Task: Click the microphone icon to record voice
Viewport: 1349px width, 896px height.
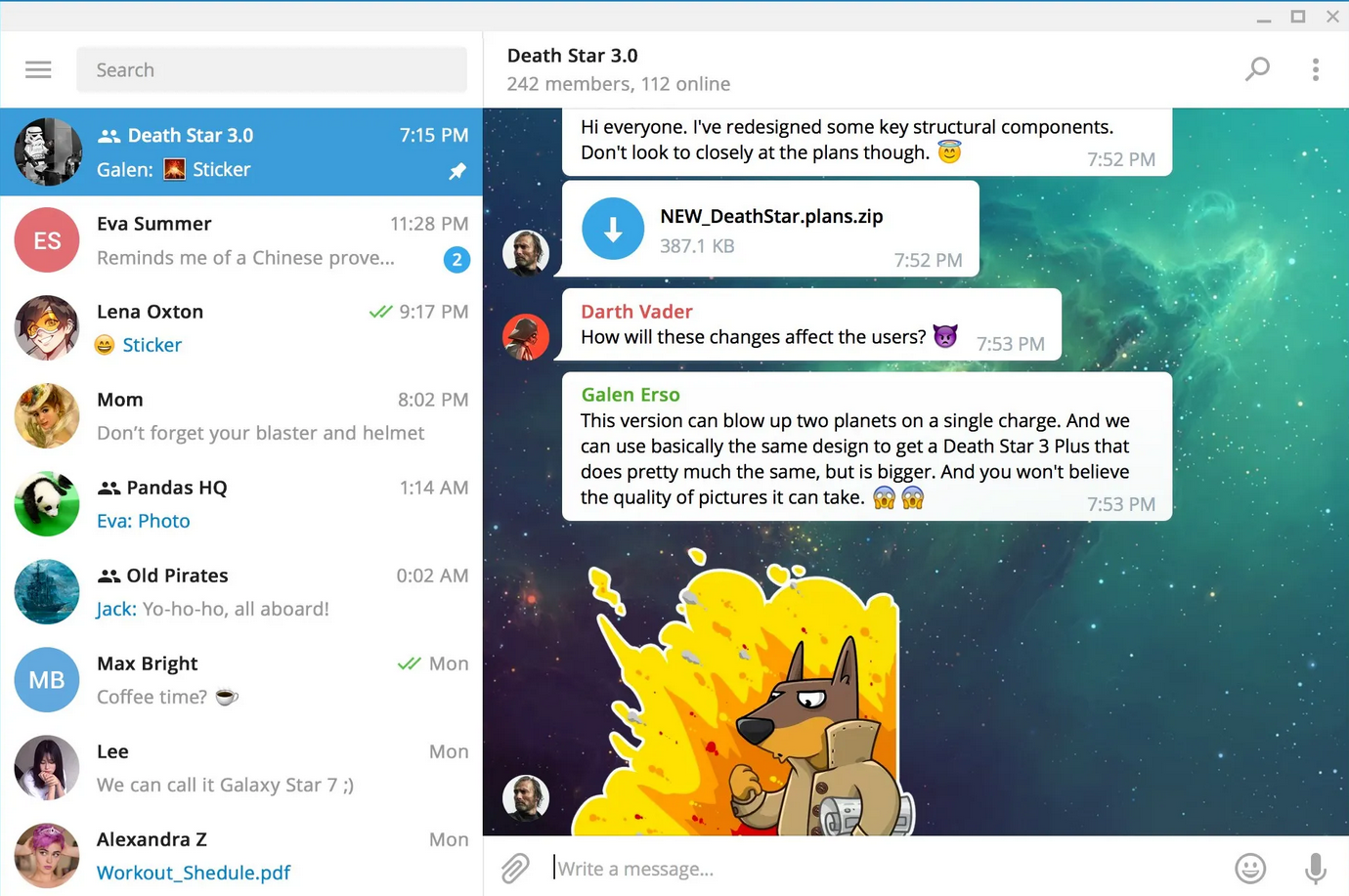Action: tap(1314, 868)
